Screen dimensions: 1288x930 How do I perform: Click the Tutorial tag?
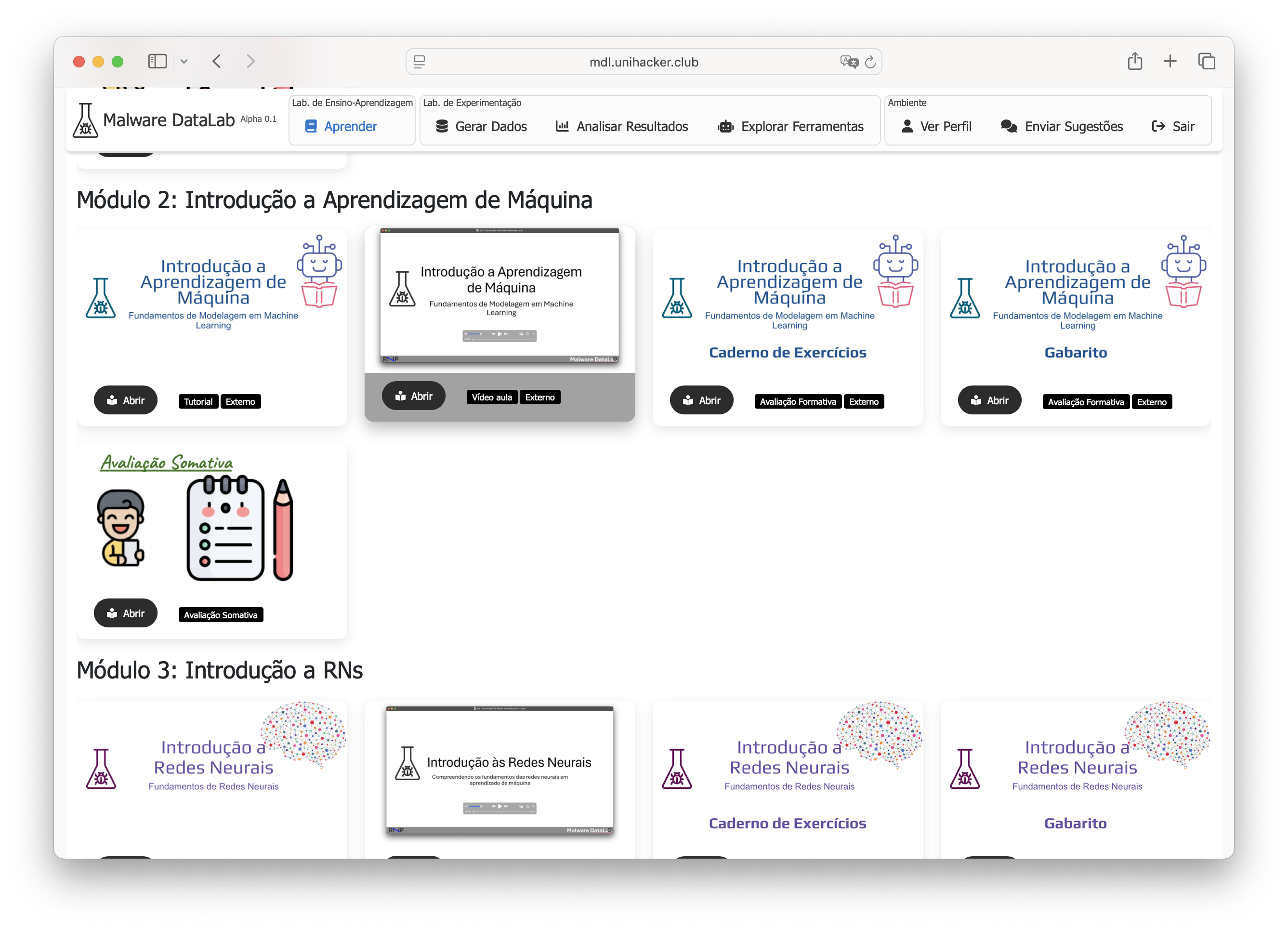click(198, 402)
